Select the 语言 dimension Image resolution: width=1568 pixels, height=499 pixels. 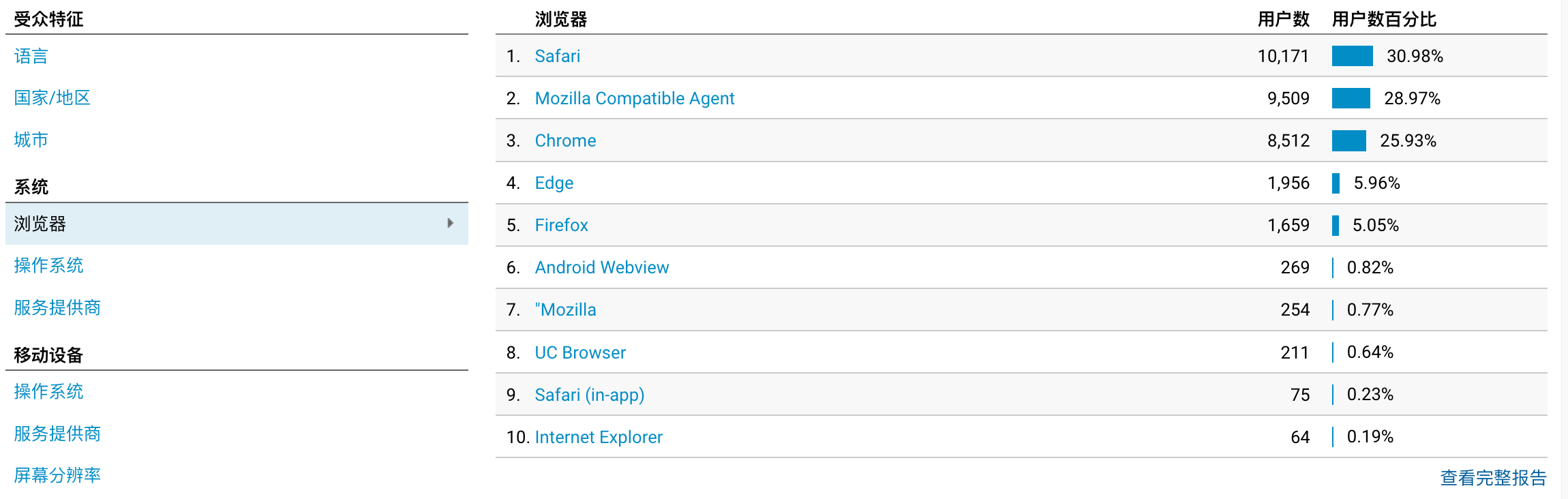click(31, 56)
